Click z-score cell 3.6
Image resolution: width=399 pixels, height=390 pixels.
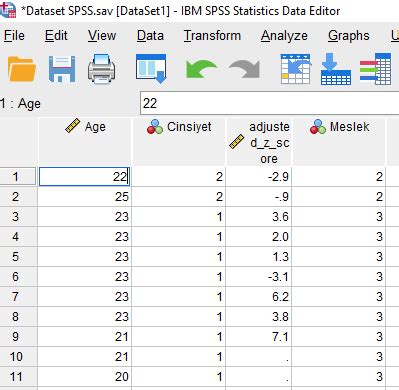pyautogui.click(x=259, y=216)
